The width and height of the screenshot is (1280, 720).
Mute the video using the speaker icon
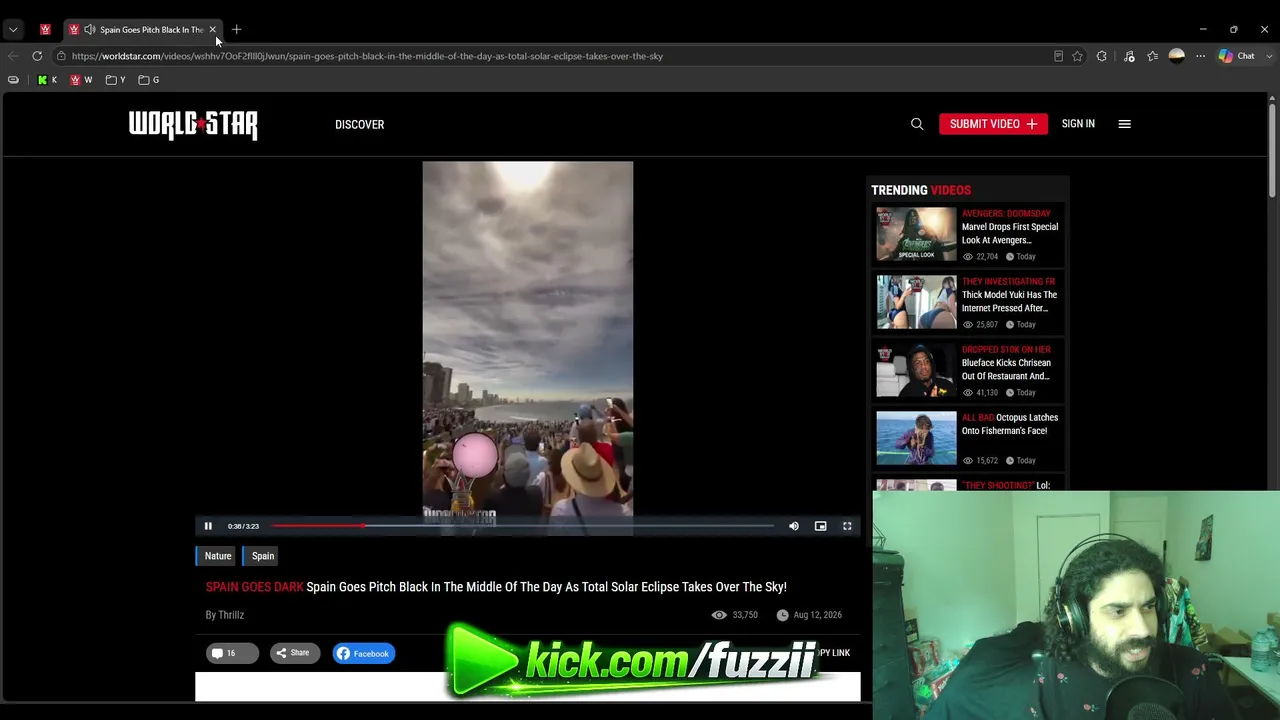[794, 526]
